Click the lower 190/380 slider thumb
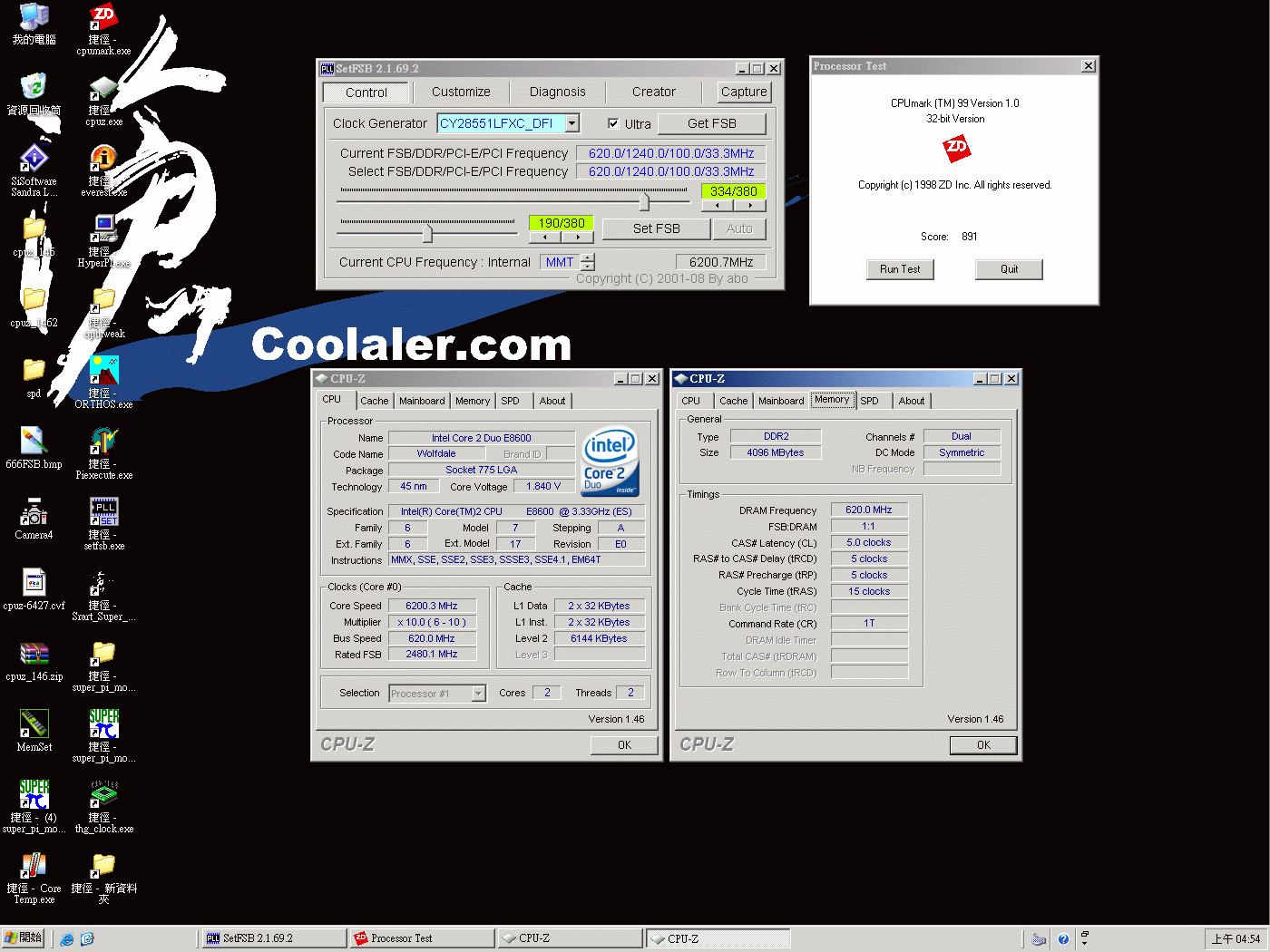This screenshot has width=1270, height=952. tap(427, 233)
